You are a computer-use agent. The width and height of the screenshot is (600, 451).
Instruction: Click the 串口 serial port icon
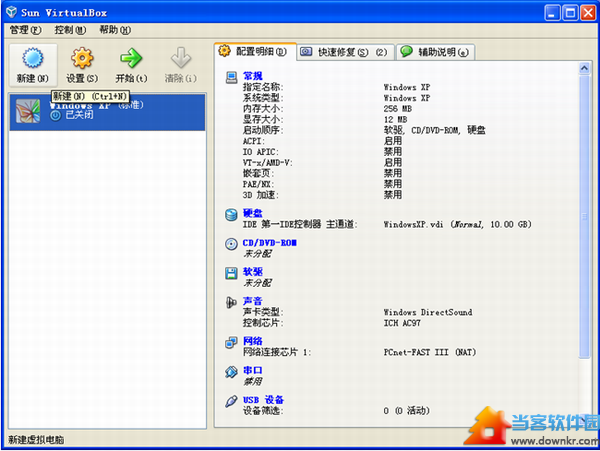pyautogui.click(x=231, y=372)
